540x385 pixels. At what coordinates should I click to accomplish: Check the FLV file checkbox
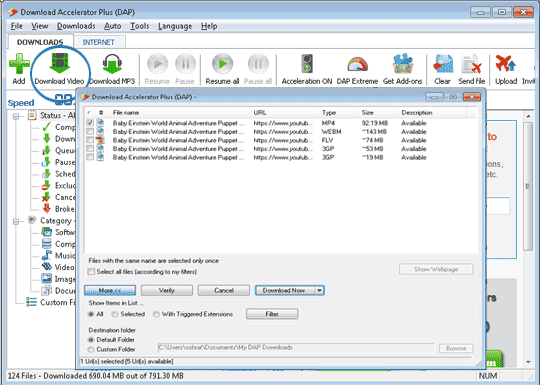[90, 140]
